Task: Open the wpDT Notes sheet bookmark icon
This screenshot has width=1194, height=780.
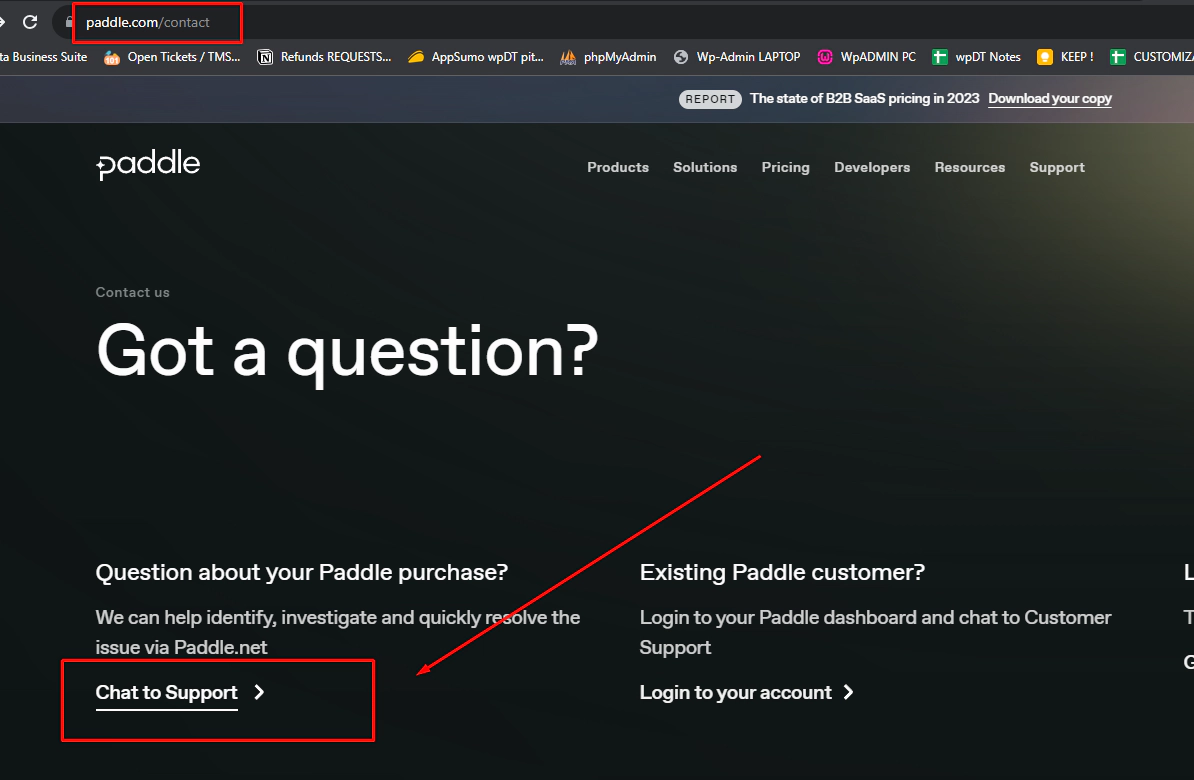Action: pos(940,57)
